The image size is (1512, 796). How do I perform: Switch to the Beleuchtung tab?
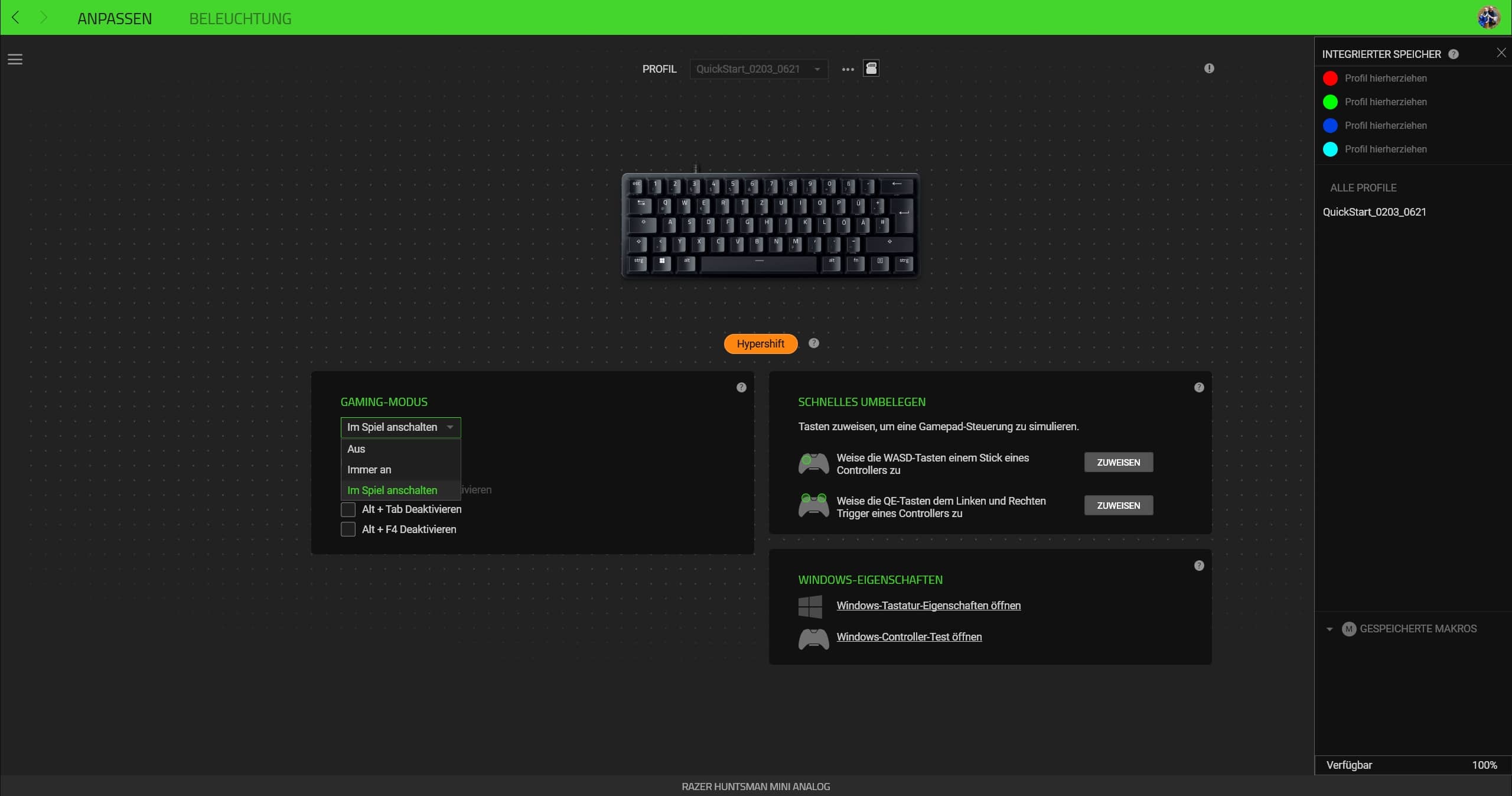[240, 18]
